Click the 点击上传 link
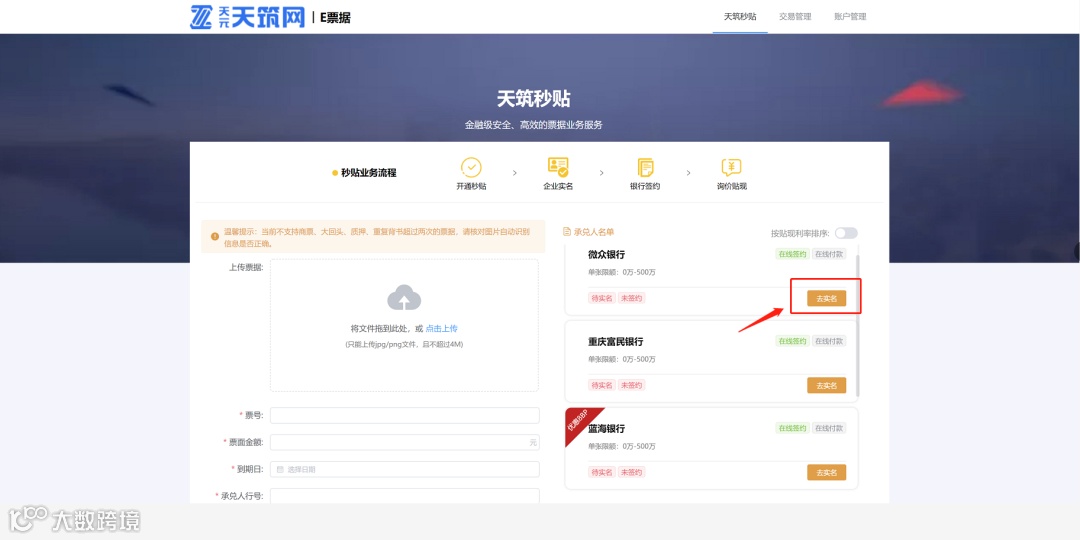The image size is (1080, 540). pos(442,329)
